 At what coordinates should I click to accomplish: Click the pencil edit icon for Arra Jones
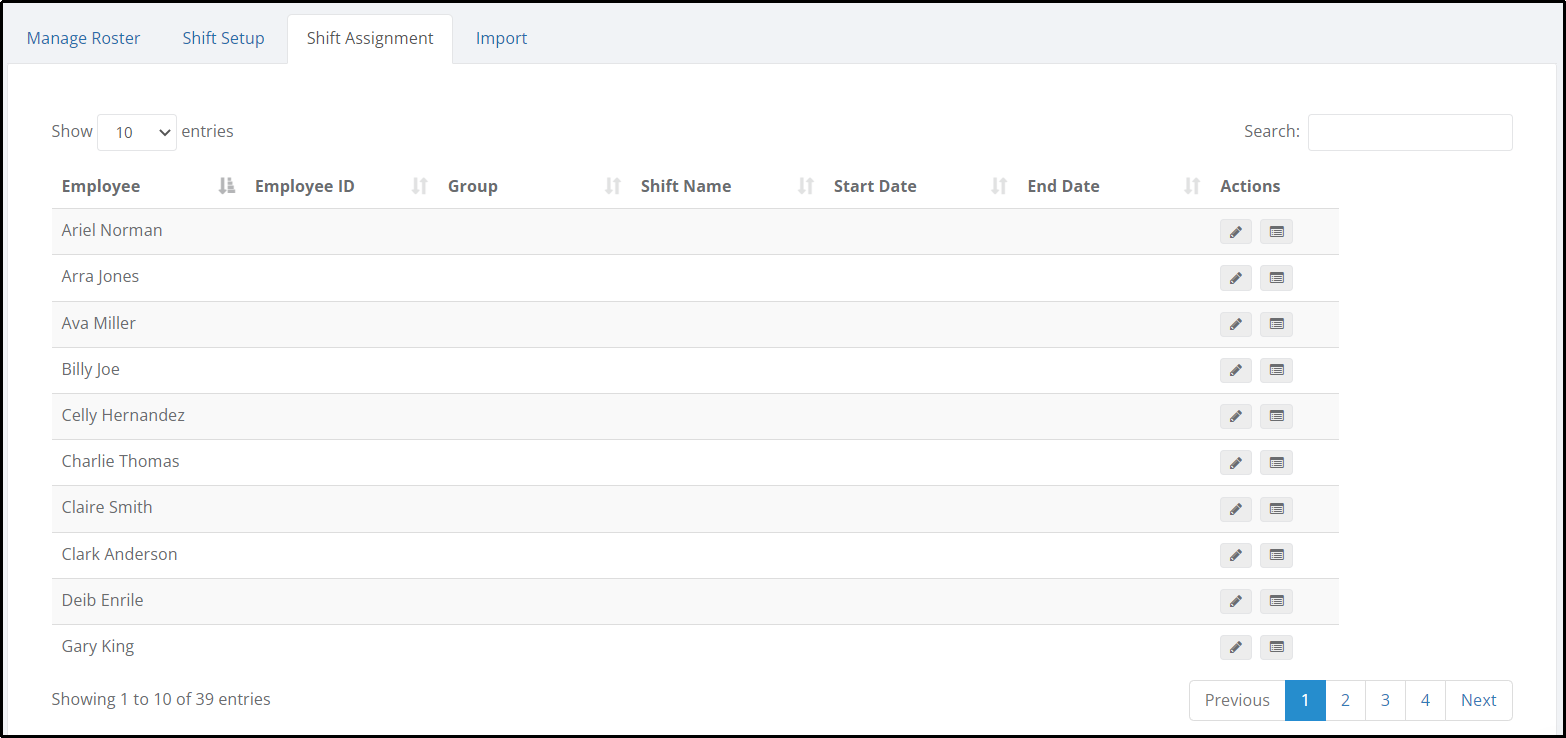1236,278
